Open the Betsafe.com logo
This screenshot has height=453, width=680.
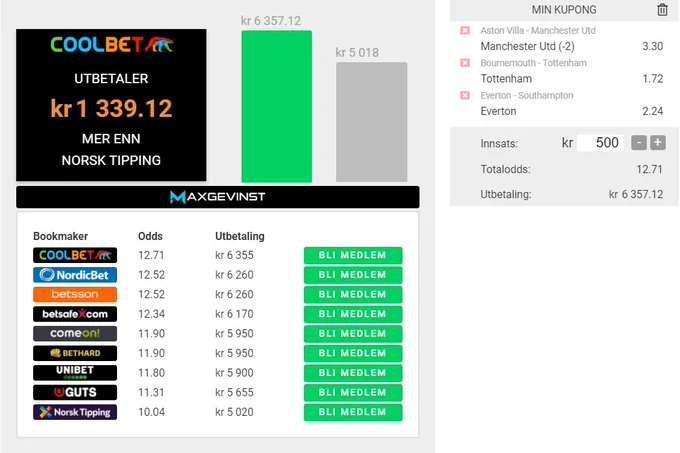click(75, 314)
